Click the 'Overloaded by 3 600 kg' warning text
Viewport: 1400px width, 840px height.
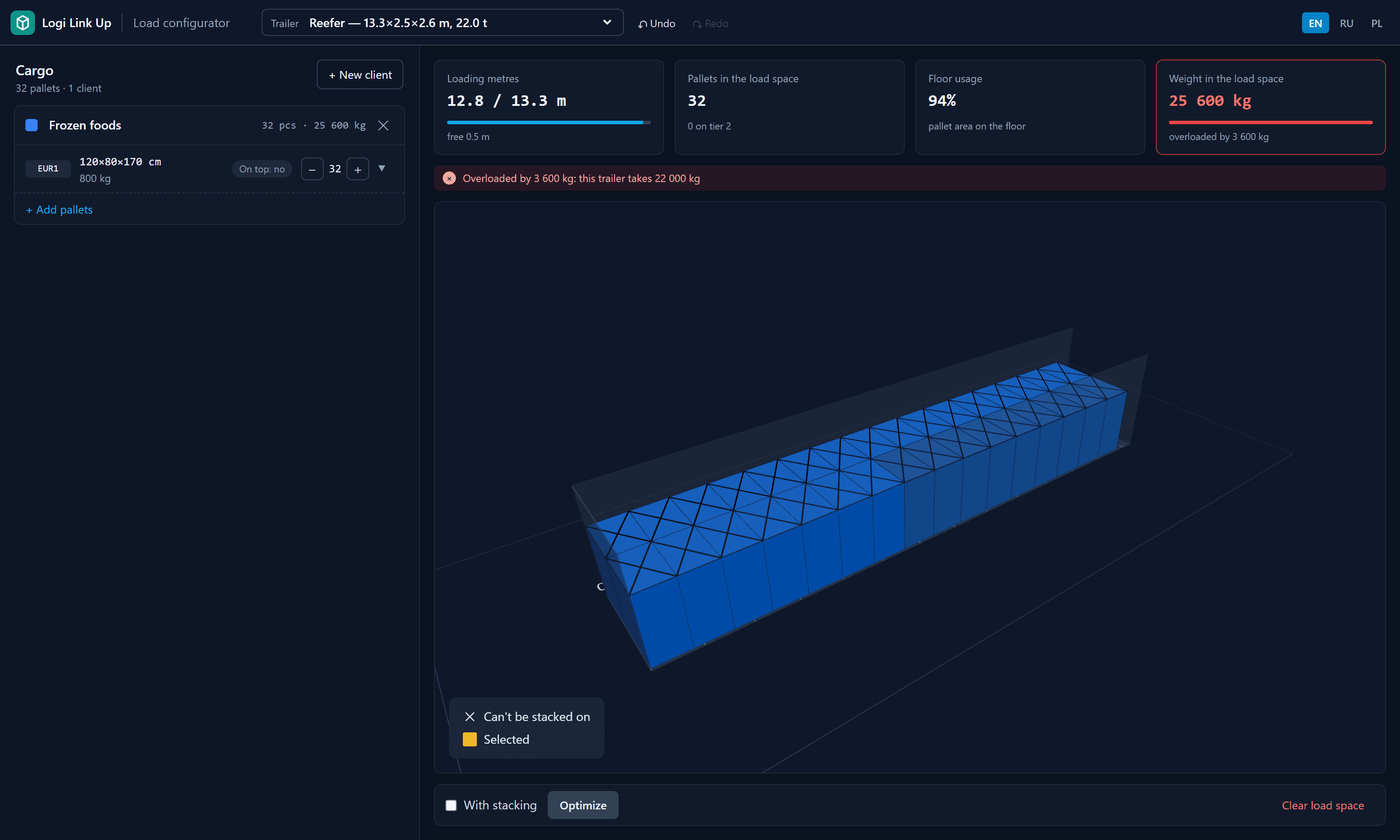(x=581, y=178)
